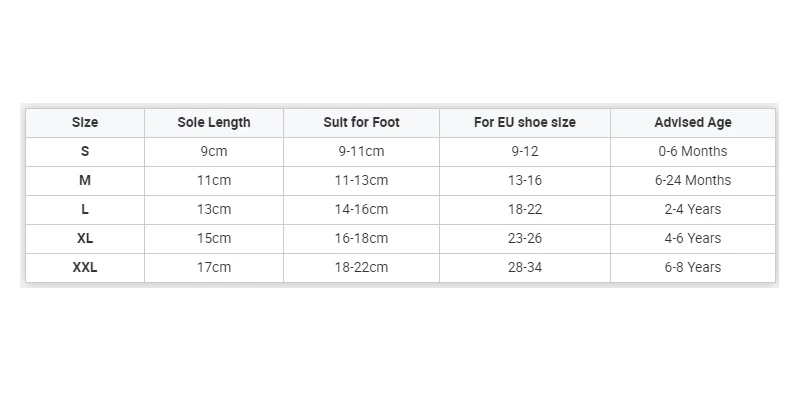This screenshot has height=400, width=800.
Task: Click the Size column header
Action: tap(85, 123)
